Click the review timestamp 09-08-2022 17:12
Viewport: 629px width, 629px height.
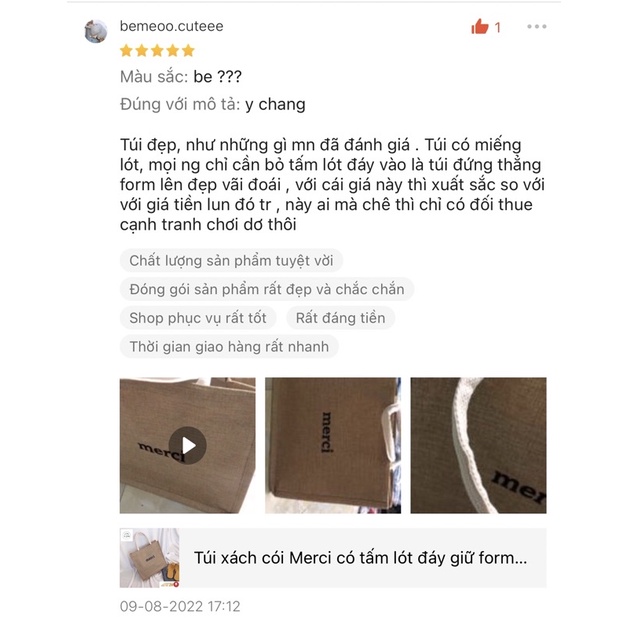click(x=180, y=606)
